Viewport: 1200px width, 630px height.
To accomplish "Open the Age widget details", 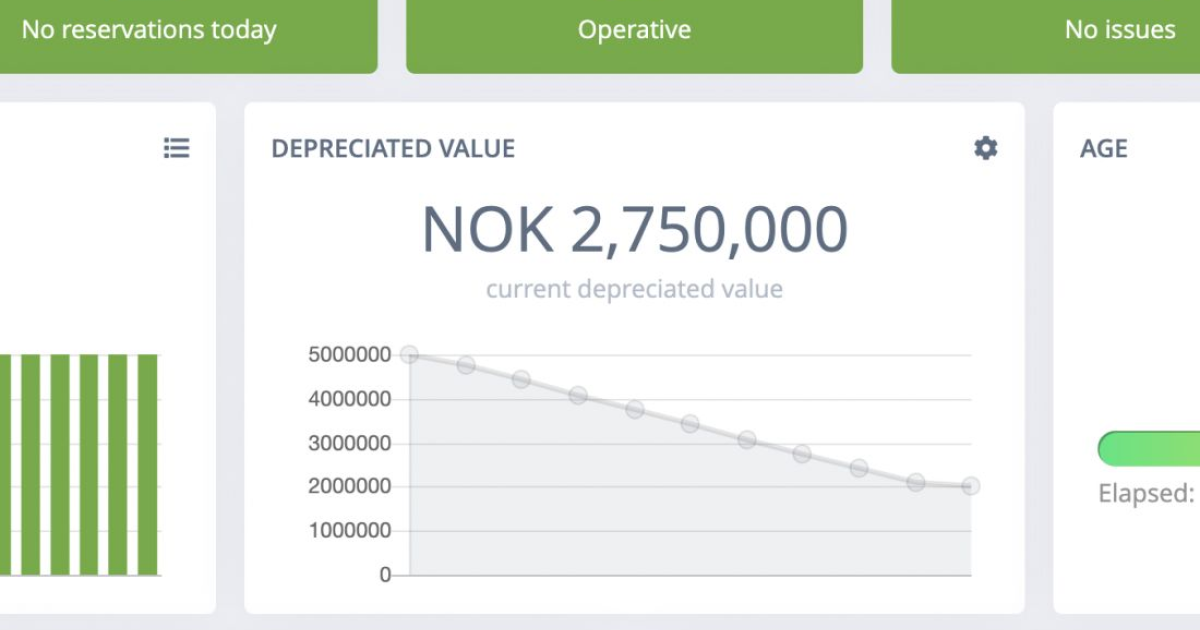I will [x=1104, y=148].
